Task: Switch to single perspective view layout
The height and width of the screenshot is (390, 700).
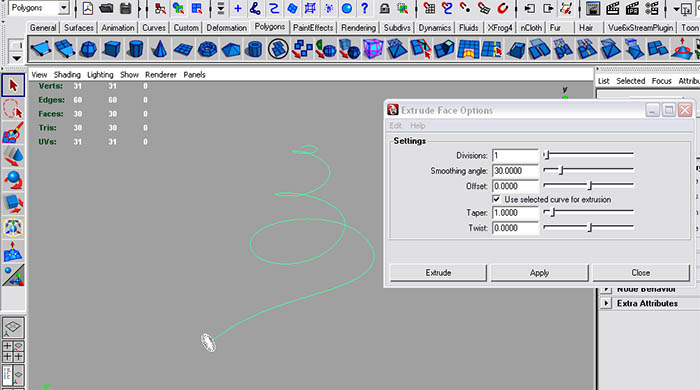Action: [13, 328]
